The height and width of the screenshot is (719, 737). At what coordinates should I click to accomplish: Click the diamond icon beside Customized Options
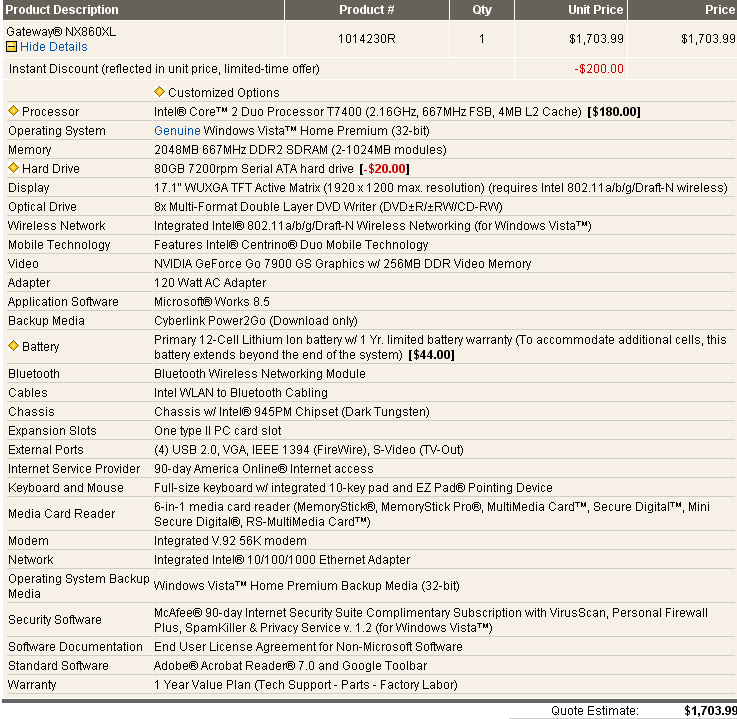[x=159, y=92]
